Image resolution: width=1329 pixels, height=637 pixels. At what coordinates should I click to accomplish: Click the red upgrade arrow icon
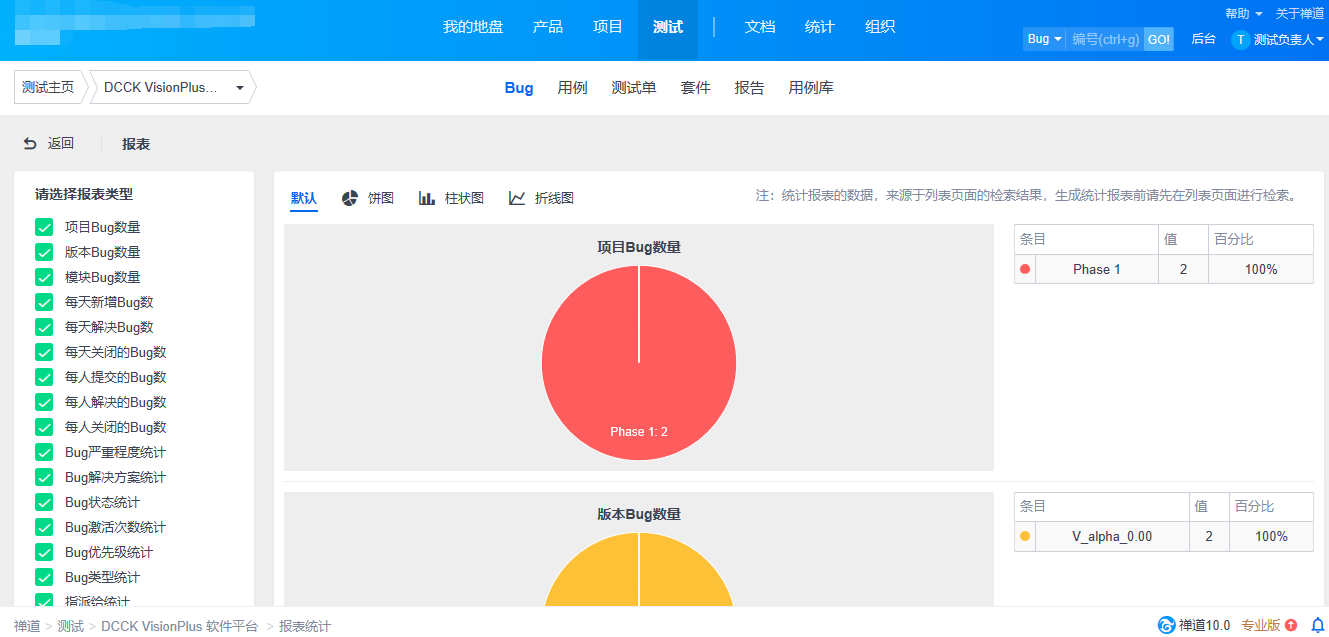(1291, 625)
